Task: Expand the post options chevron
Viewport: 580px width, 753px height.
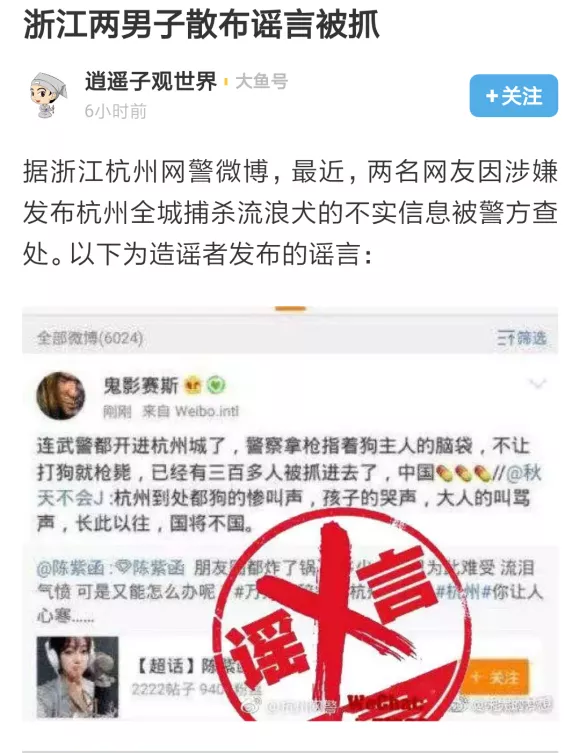Action: [x=537, y=383]
